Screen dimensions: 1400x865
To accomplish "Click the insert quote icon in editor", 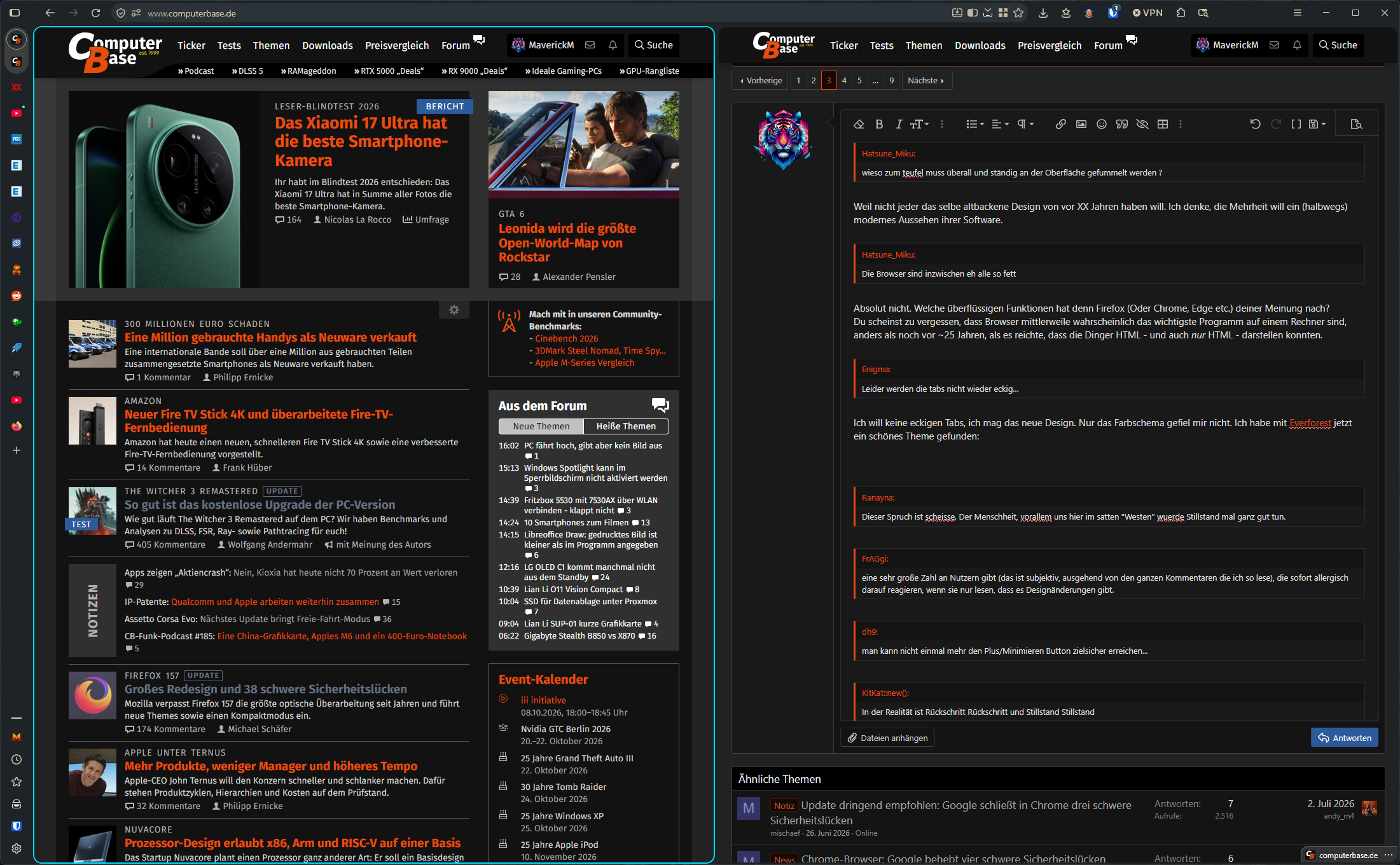I will 1121,124.
